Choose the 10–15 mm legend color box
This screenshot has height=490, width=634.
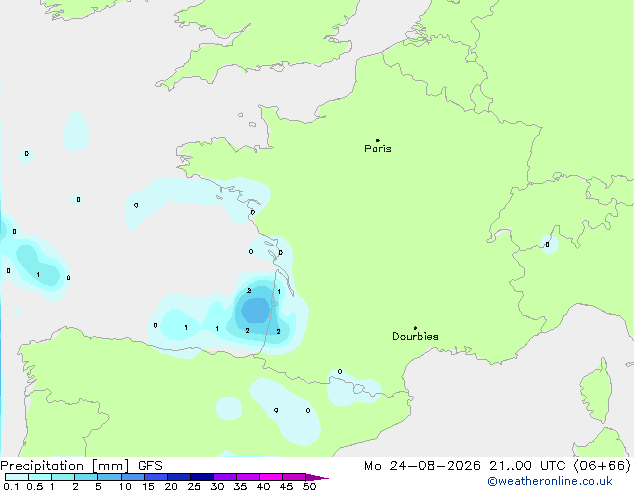point(133,477)
